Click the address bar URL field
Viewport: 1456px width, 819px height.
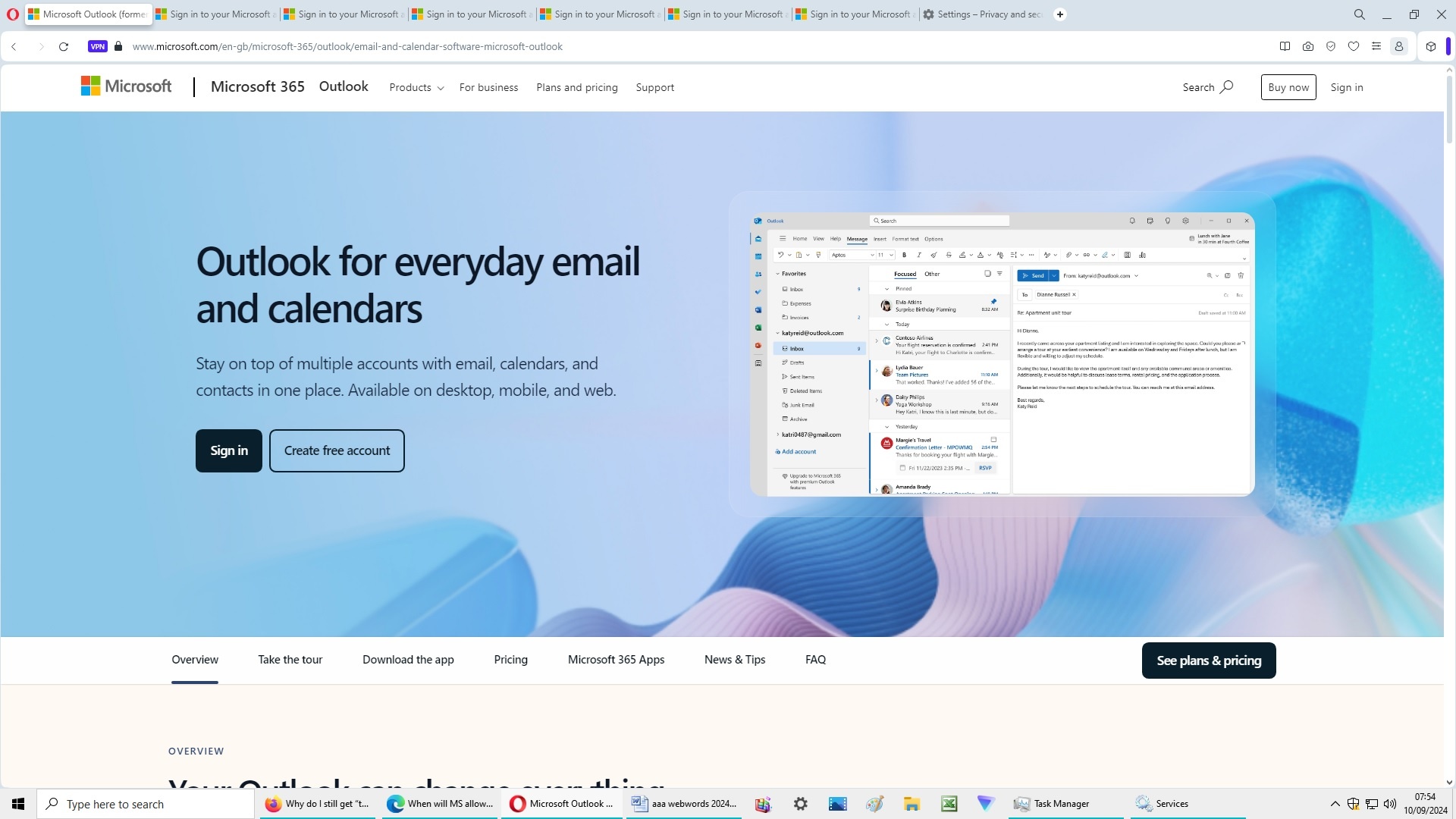(347, 46)
